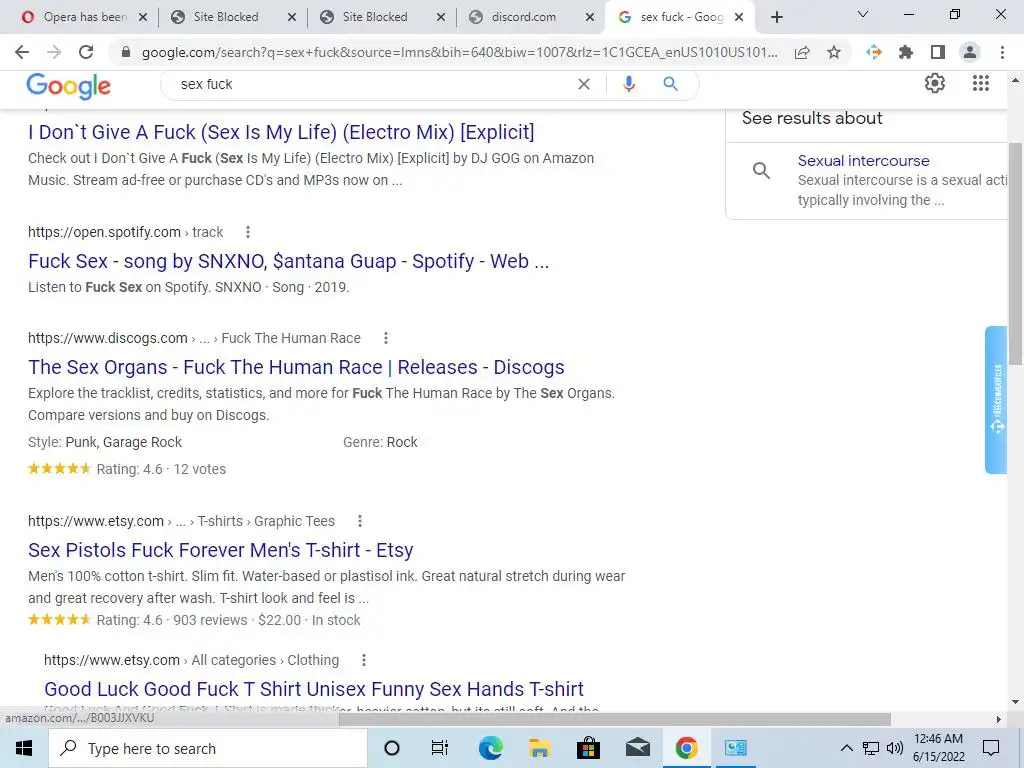Open the tab search dropdown chevron
The height and width of the screenshot is (768, 1024).
pyautogui.click(x=863, y=14)
